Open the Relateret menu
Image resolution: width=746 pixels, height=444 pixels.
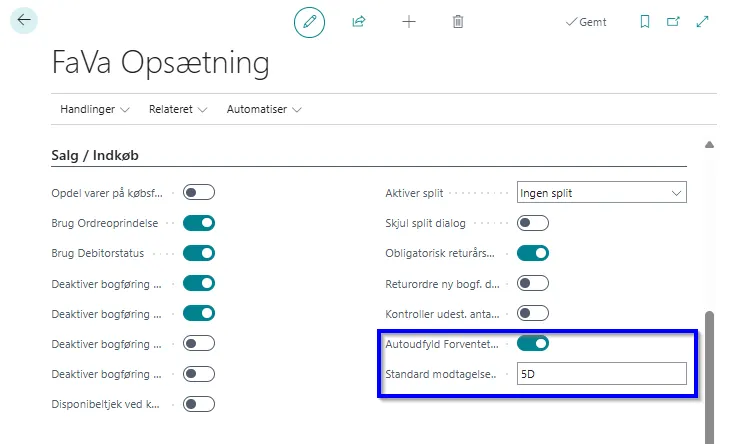click(178, 109)
